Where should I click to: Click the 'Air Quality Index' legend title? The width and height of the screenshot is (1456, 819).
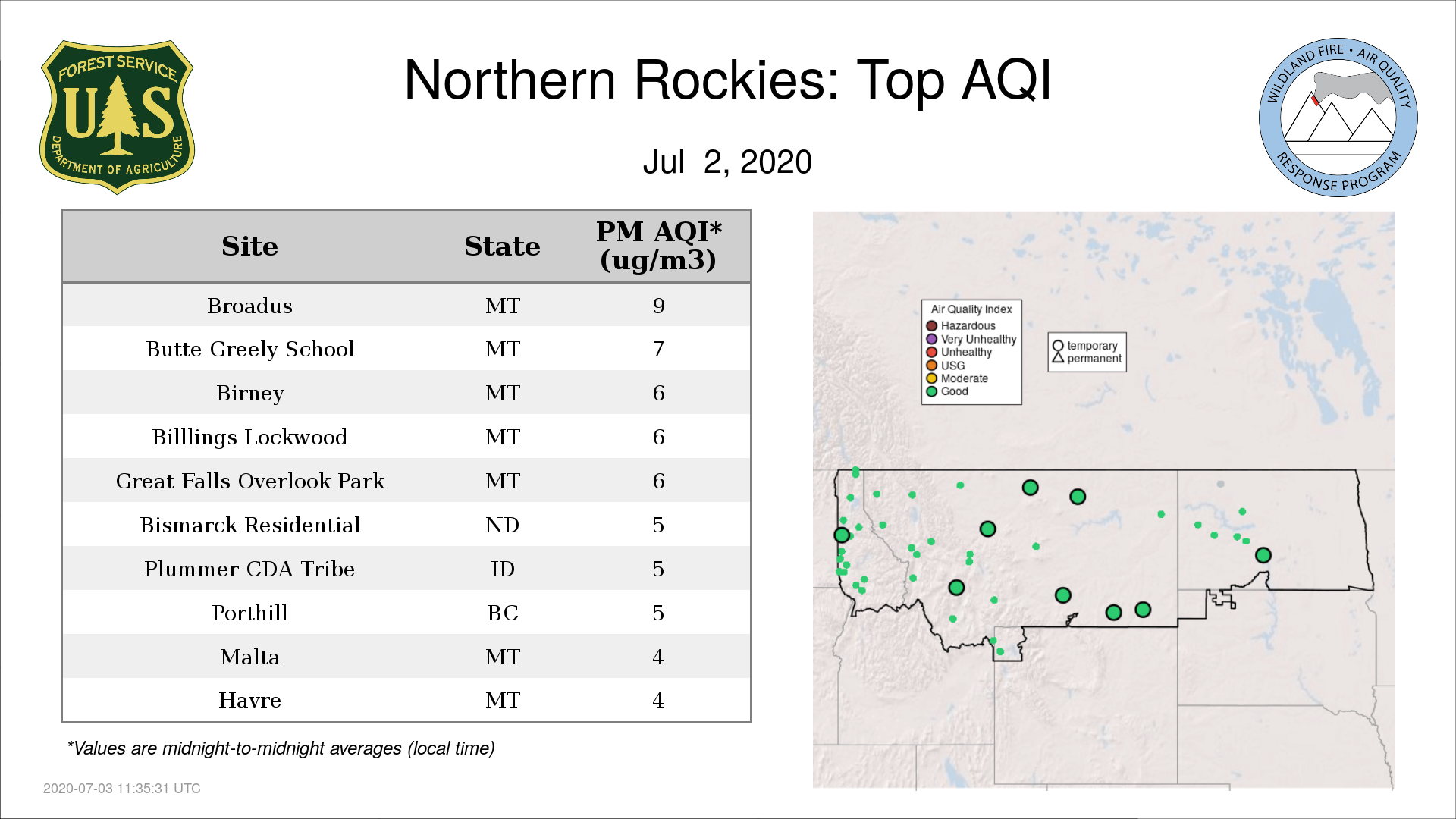pos(971,309)
